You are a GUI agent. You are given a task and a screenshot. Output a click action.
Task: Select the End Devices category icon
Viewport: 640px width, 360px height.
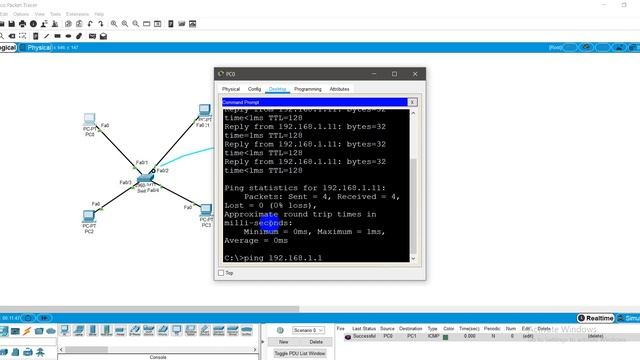(x=4, y=331)
